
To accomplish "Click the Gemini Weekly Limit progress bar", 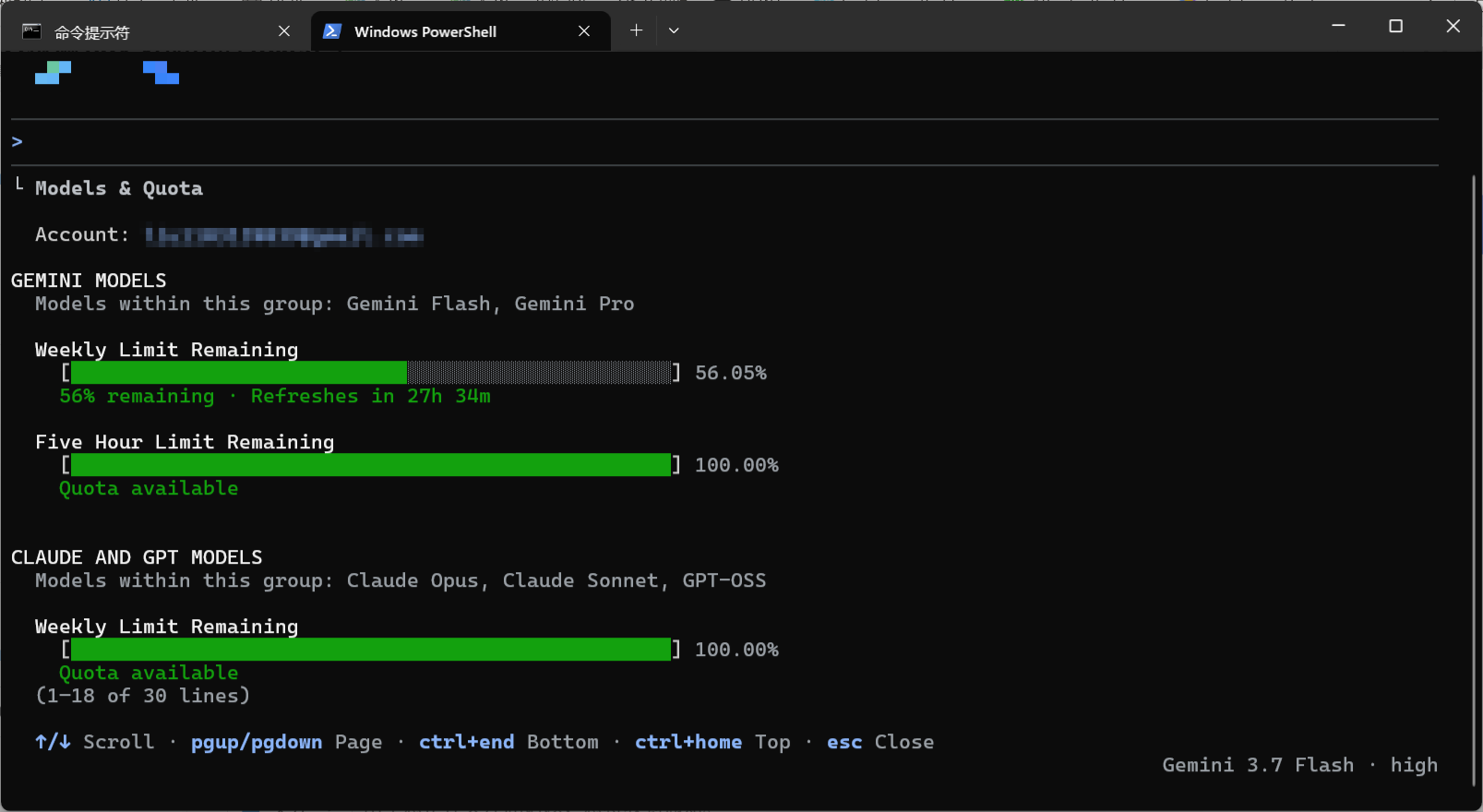I will click(x=371, y=373).
